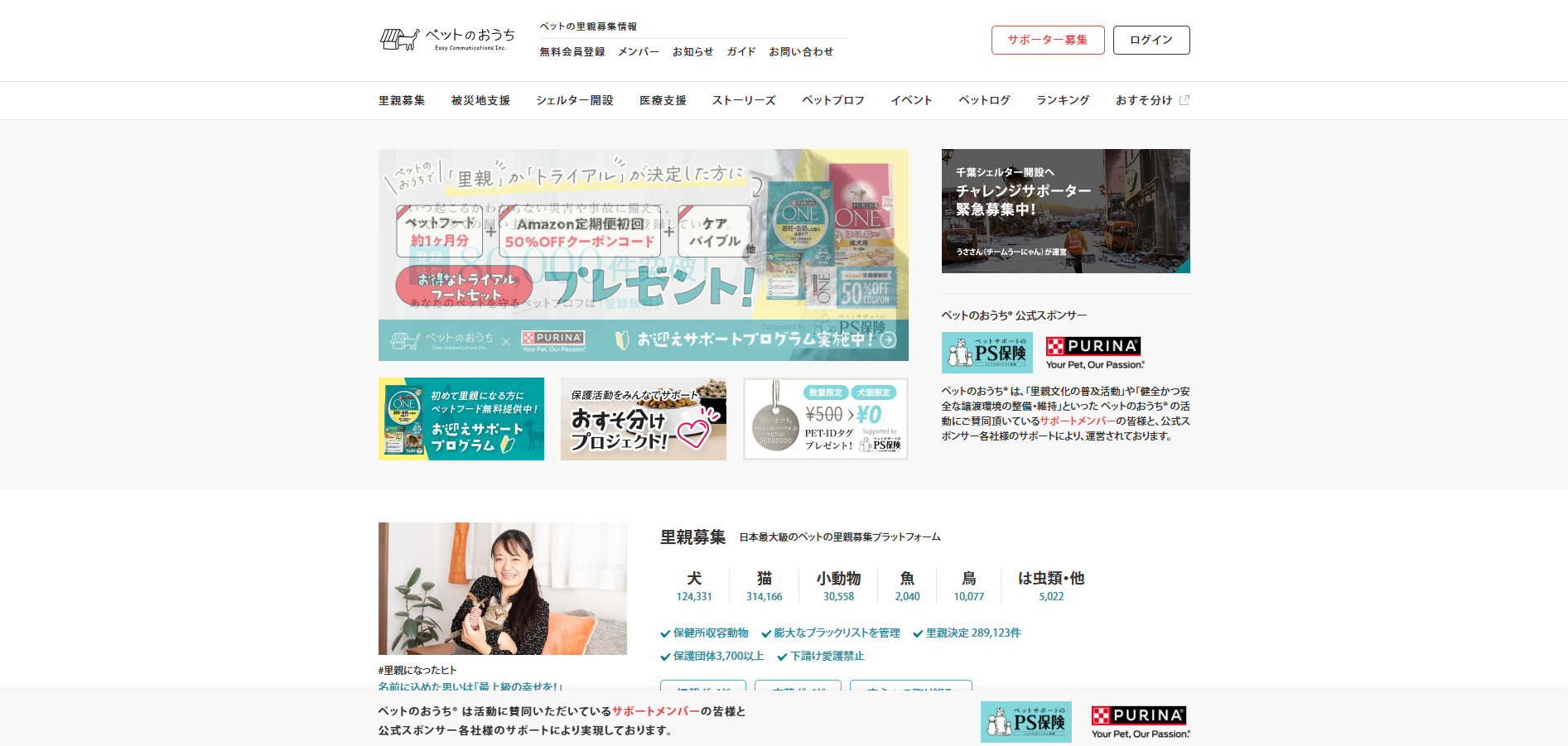This screenshot has width=1568, height=746.
Task: Open the 千葉シェルター開設 challenge supporter banner
Action: 1065,211
